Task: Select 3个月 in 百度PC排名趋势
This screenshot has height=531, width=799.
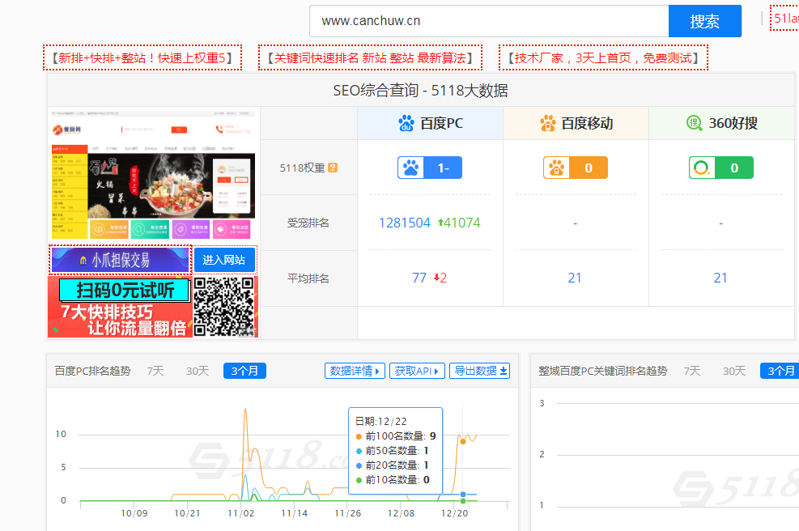Action: [245, 371]
